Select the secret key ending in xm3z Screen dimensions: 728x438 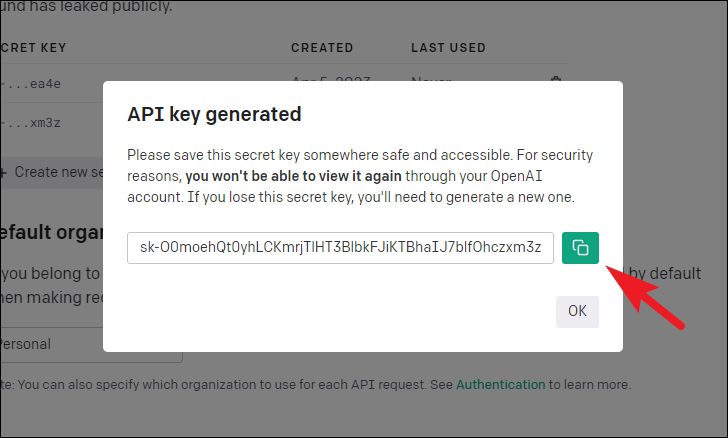31,123
